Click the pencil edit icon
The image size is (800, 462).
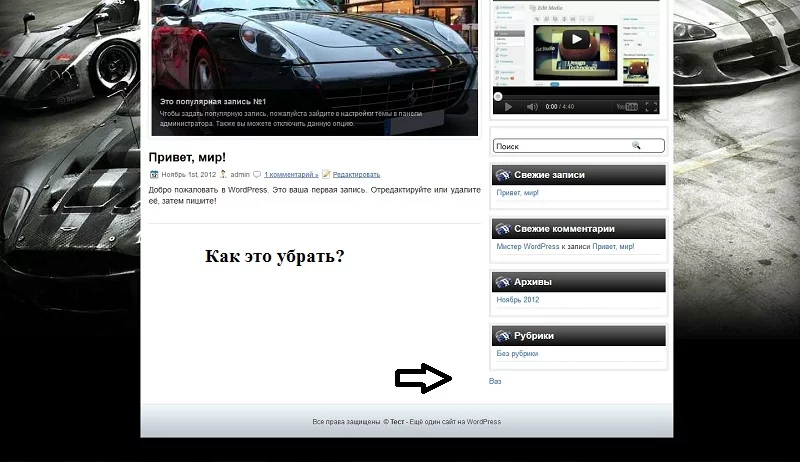[x=326, y=174]
